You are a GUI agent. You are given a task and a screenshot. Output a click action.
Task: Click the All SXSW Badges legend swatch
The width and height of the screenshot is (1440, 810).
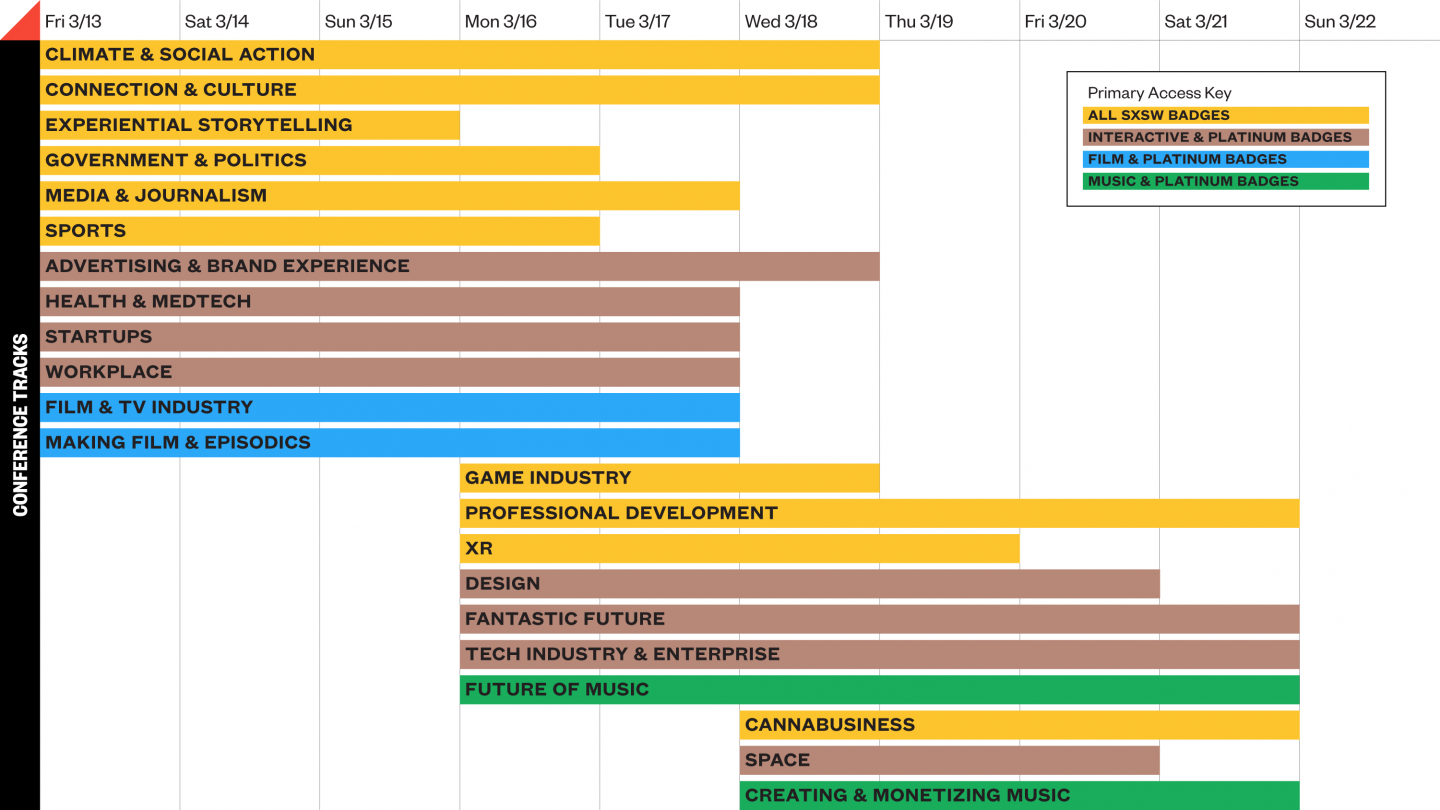coord(1226,115)
